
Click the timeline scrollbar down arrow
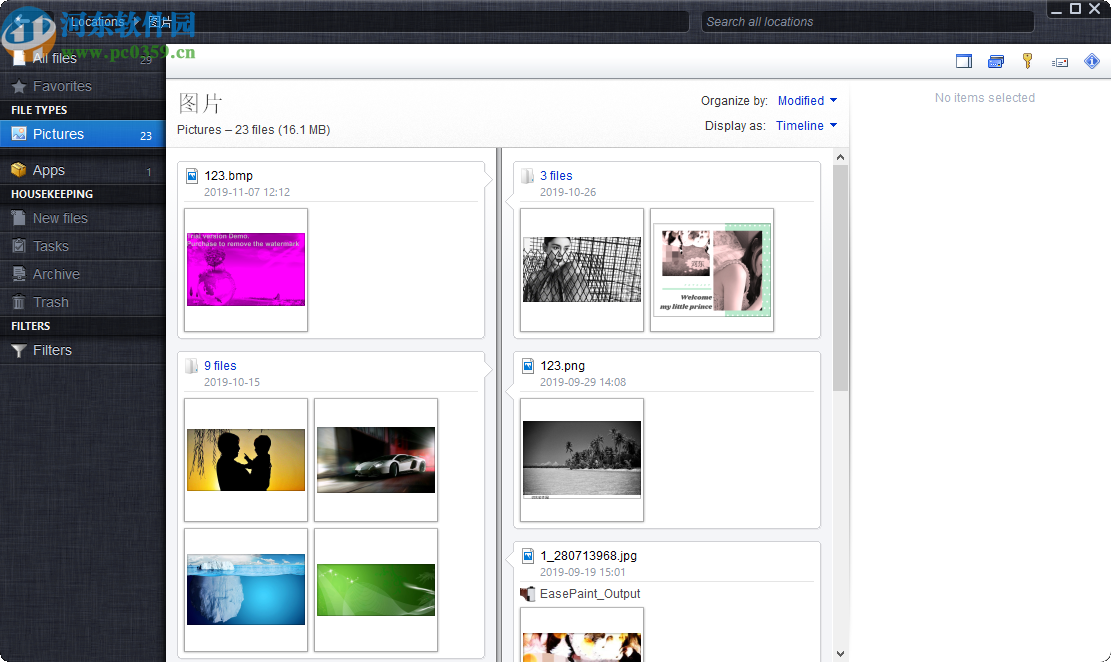[840, 653]
